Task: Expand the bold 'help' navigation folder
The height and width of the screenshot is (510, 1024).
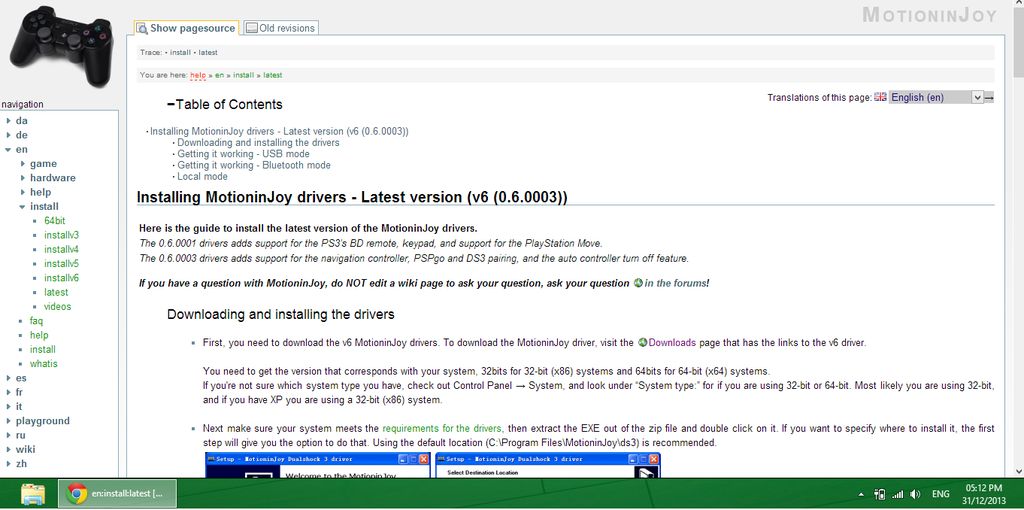Action: (x=23, y=192)
